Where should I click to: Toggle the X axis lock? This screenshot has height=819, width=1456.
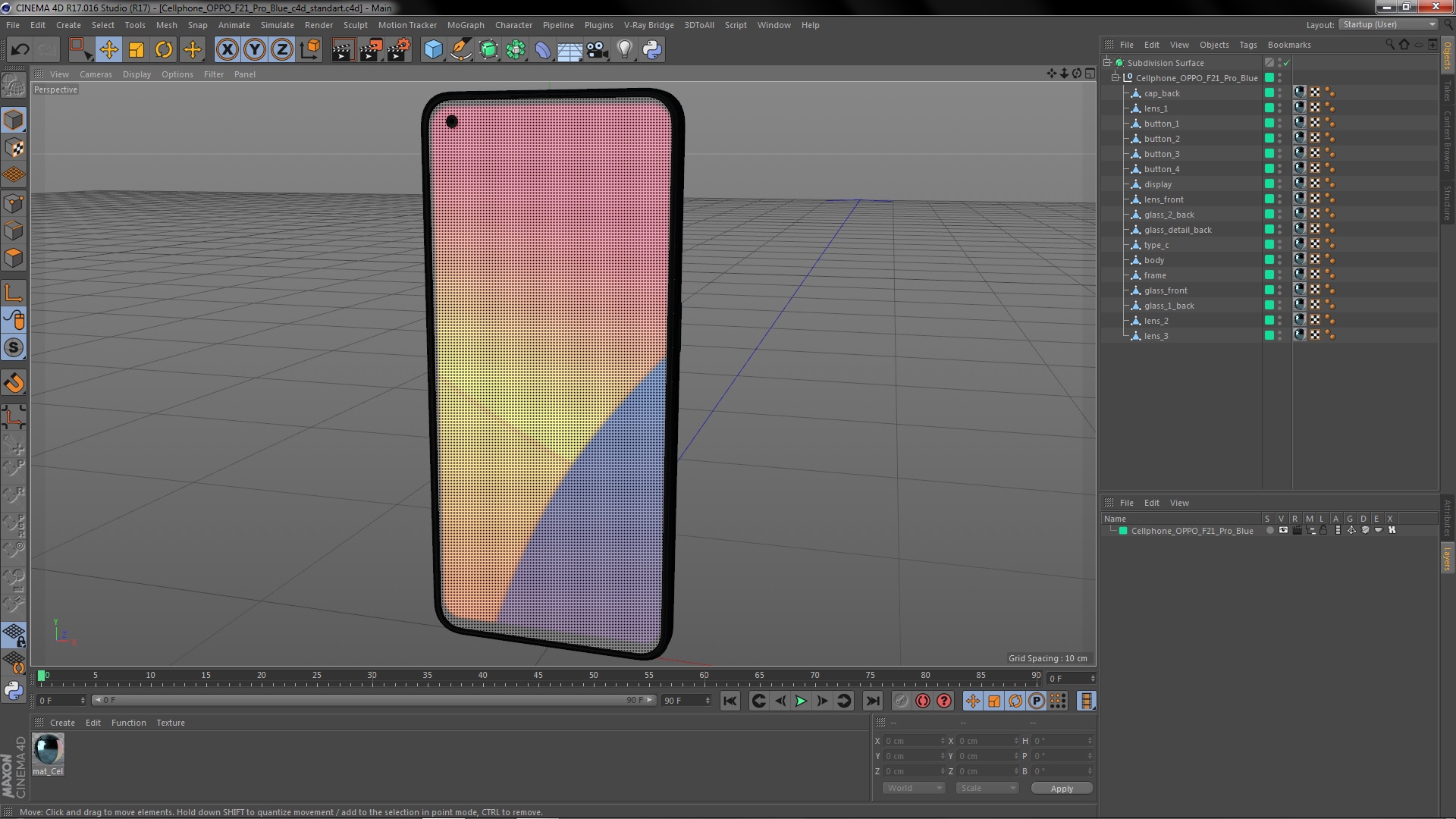(x=227, y=50)
